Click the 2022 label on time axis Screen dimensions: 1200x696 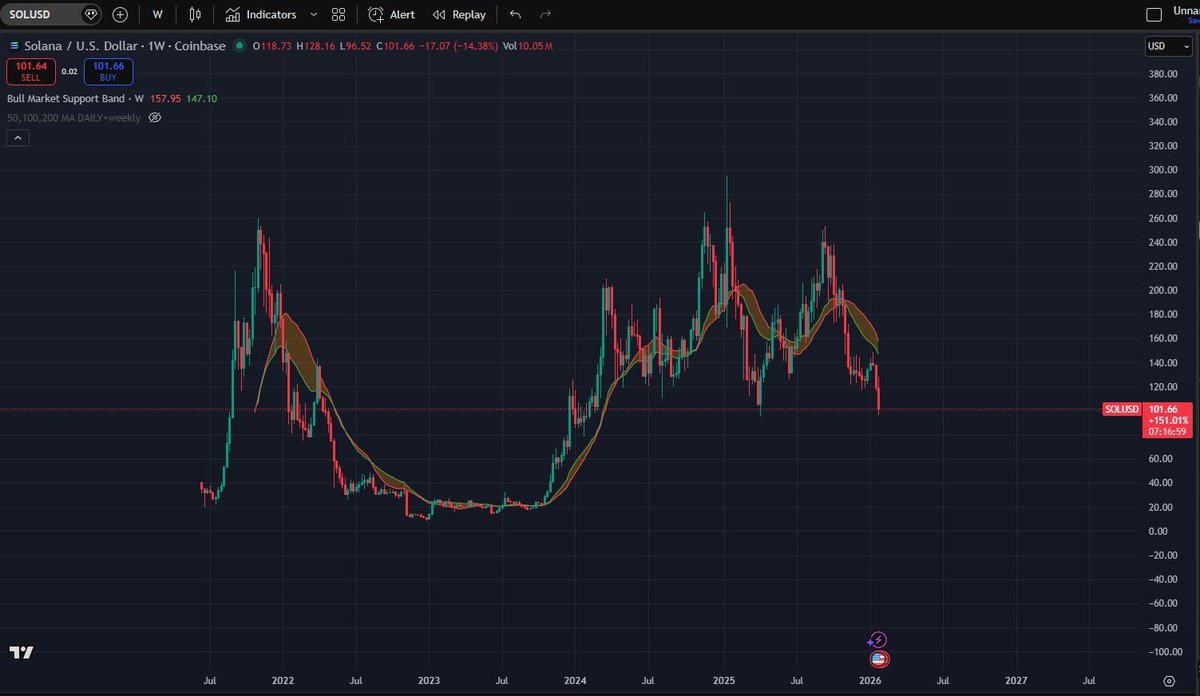pyautogui.click(x=282, y=680)
